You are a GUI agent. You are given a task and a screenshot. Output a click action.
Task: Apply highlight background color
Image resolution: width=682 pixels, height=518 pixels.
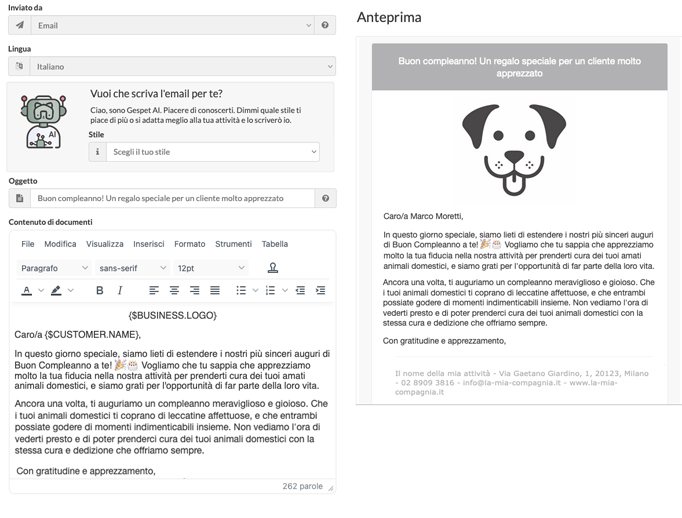56,291
